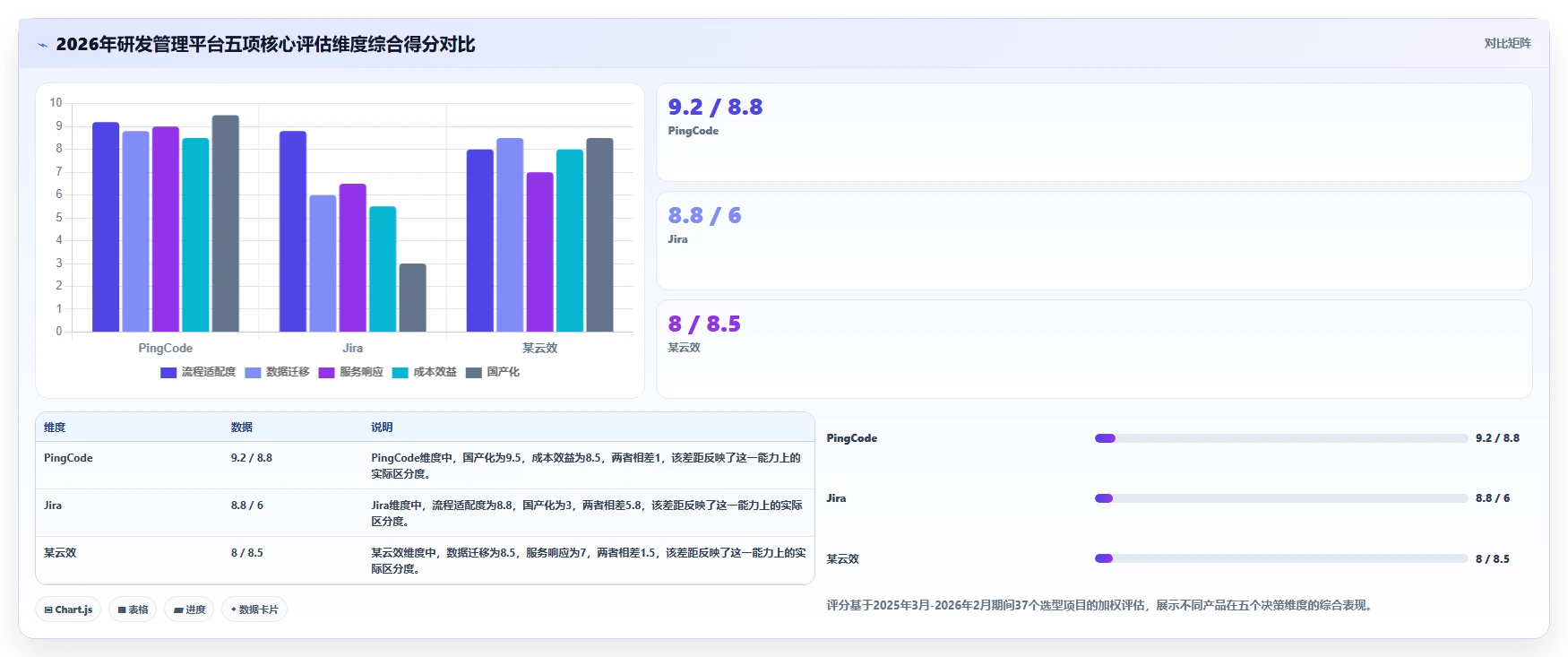Viewport: 1568px width, 657px height.
Task: Click the 表格 chip
Action: pyautogui.click(x=133, y=609)
